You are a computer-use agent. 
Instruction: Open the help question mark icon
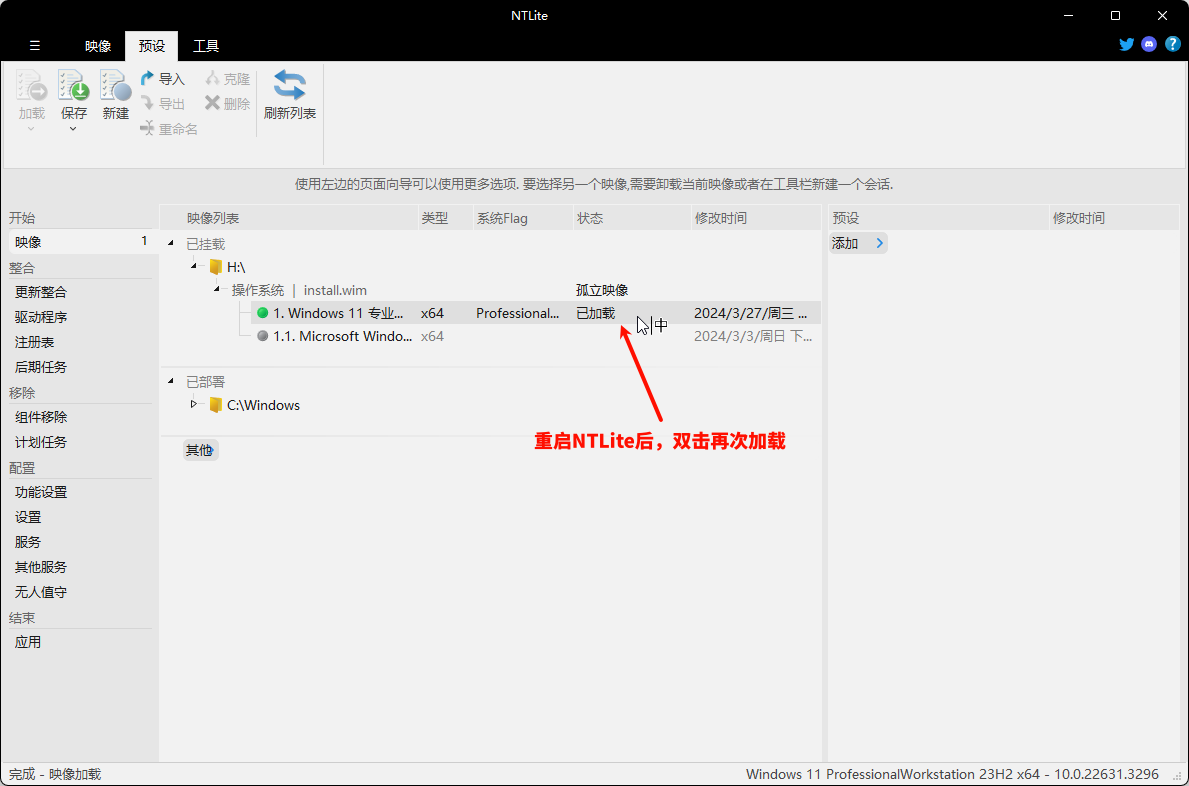click(x=1172, y=44)
